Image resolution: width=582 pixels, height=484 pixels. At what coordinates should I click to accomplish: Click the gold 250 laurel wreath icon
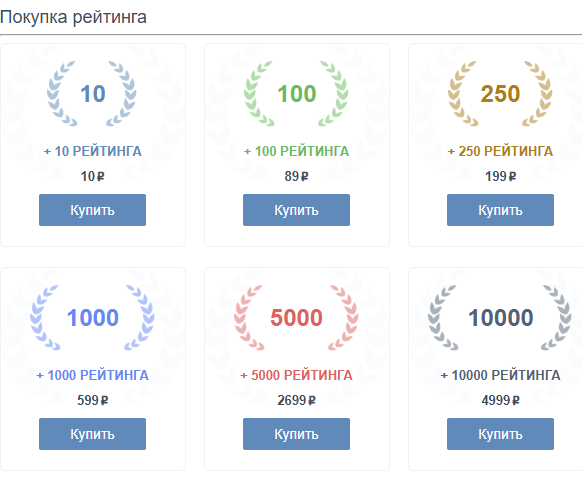(500, 94)
